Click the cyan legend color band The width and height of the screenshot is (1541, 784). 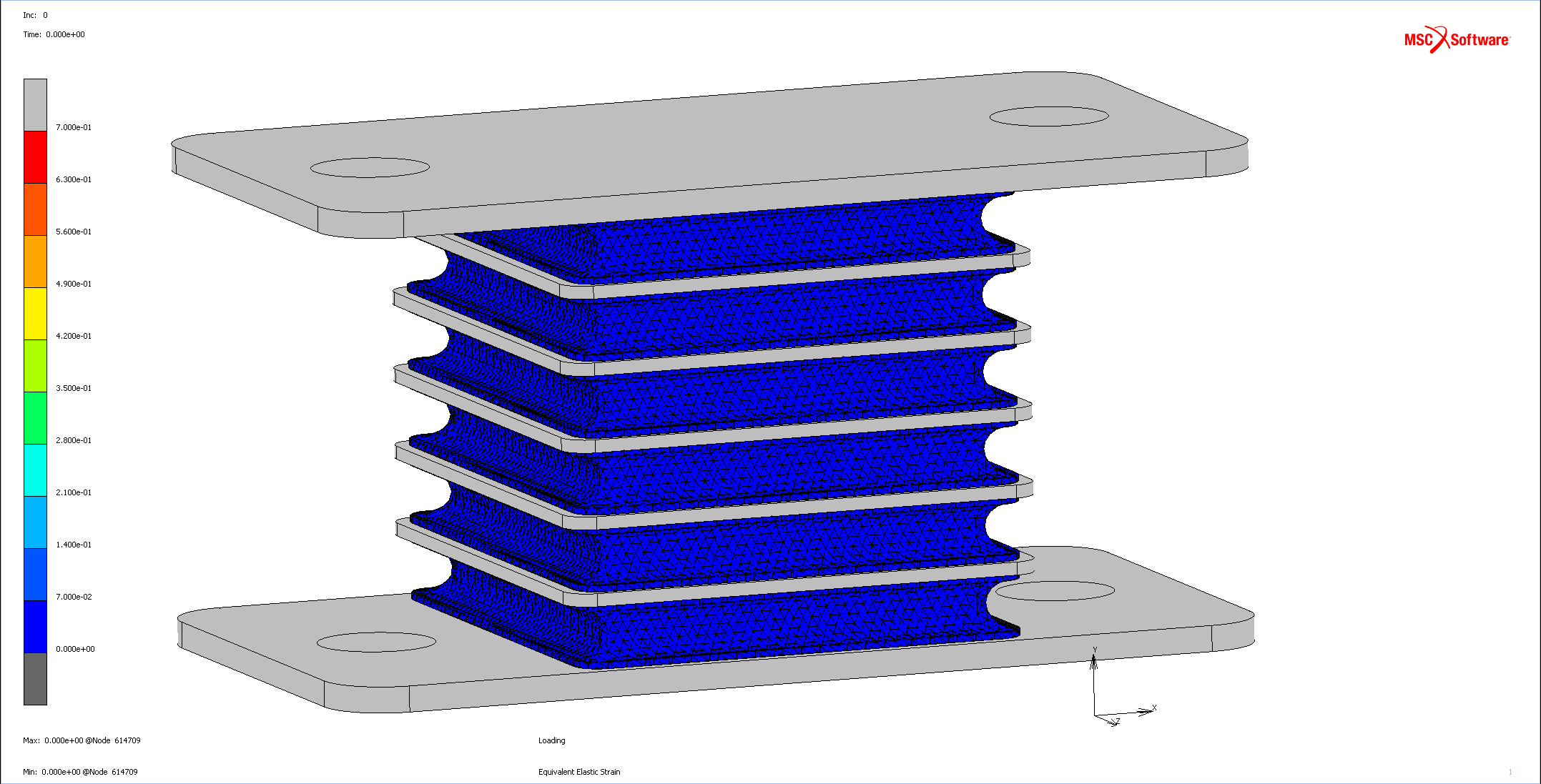coord(35,470)
